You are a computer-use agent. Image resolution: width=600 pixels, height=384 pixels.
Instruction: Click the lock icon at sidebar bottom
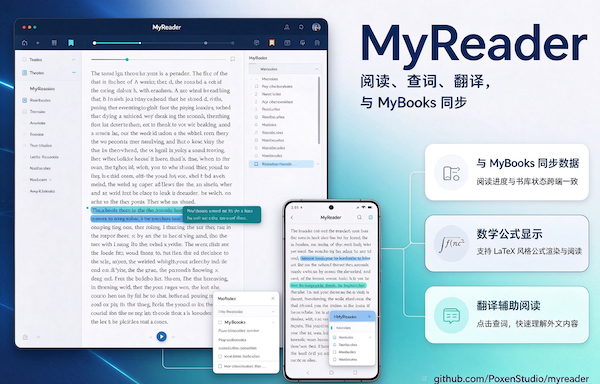(x=25, y=337)
